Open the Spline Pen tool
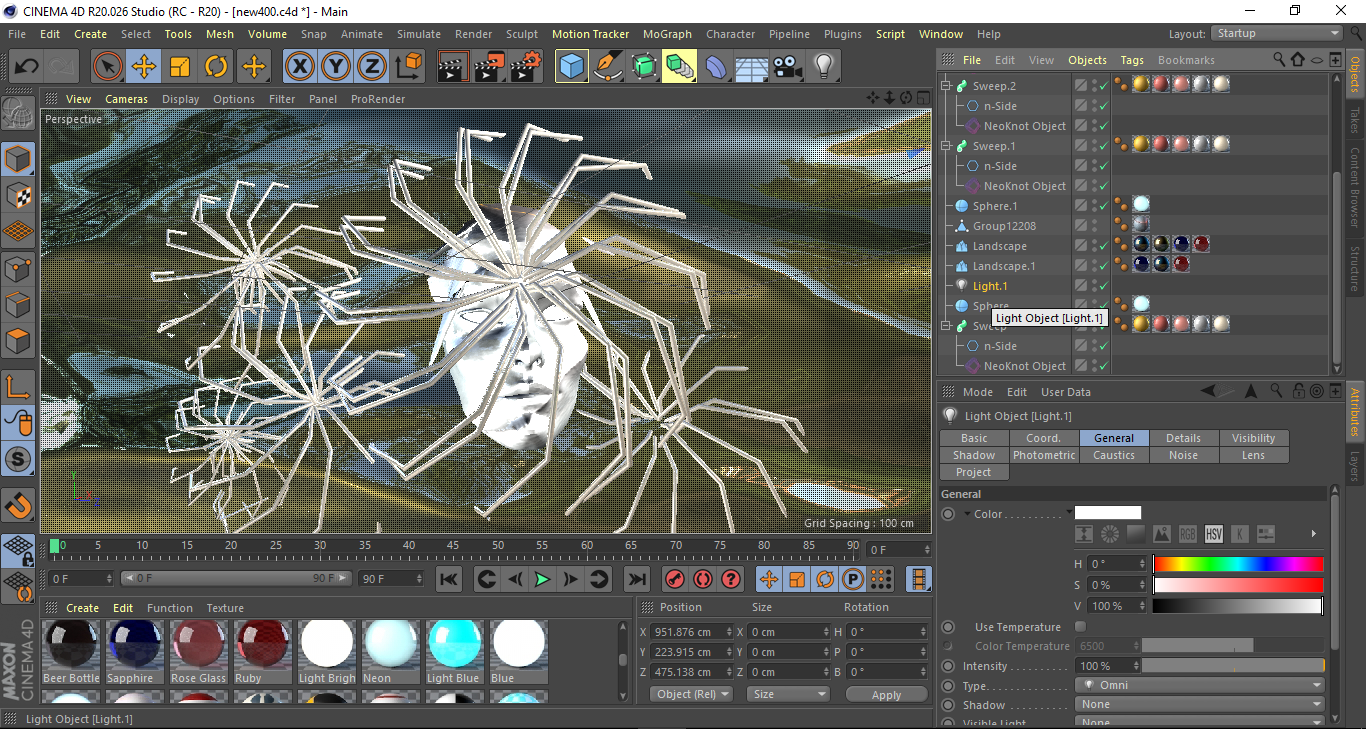The image size is (1366, 729). coord(608,67)
